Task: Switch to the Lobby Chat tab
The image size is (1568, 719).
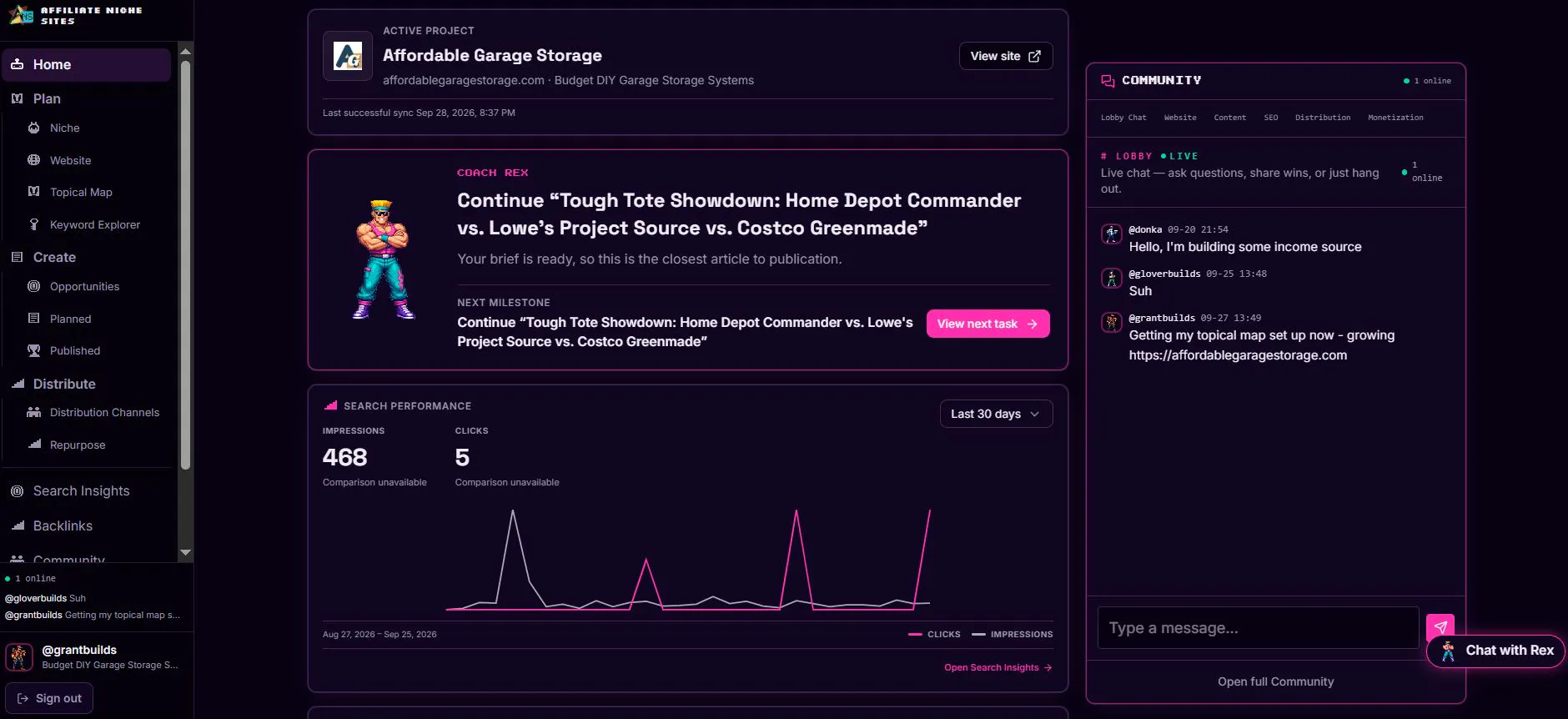Action: (x=1123, y=118)
